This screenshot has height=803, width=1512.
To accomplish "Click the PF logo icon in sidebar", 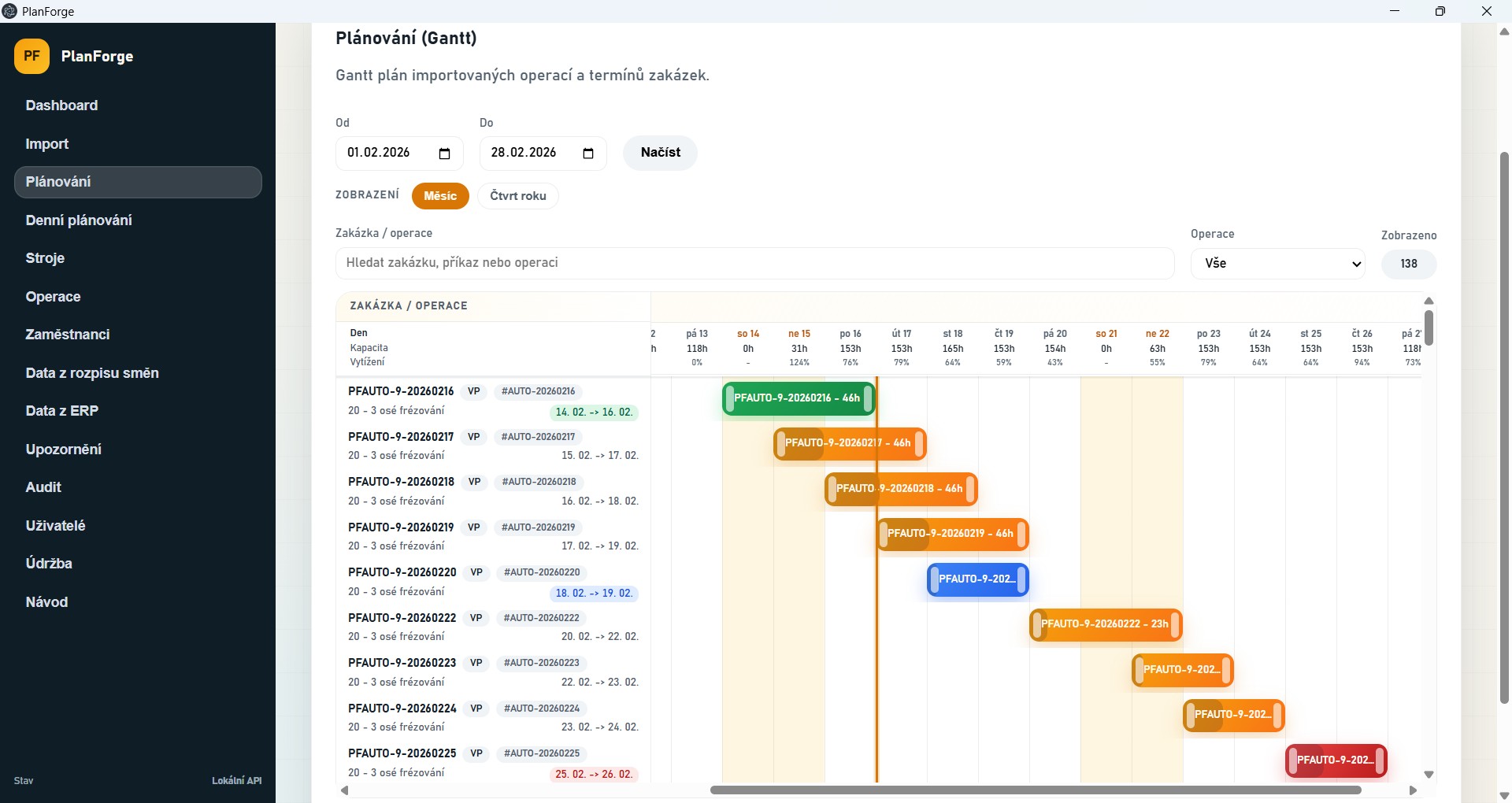I will click(x=31, y=57).
